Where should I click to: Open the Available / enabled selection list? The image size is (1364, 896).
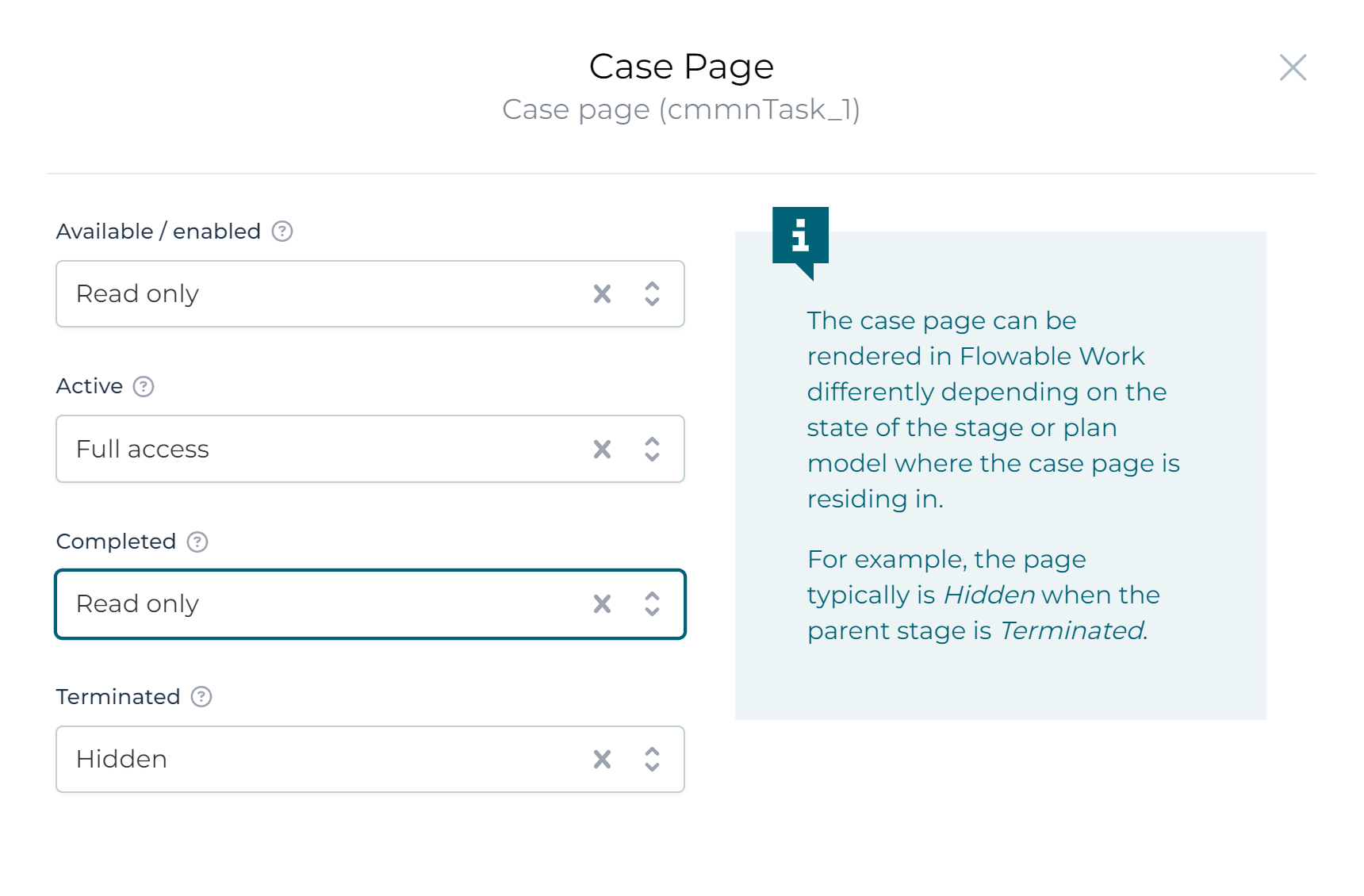tap(652, 293)
